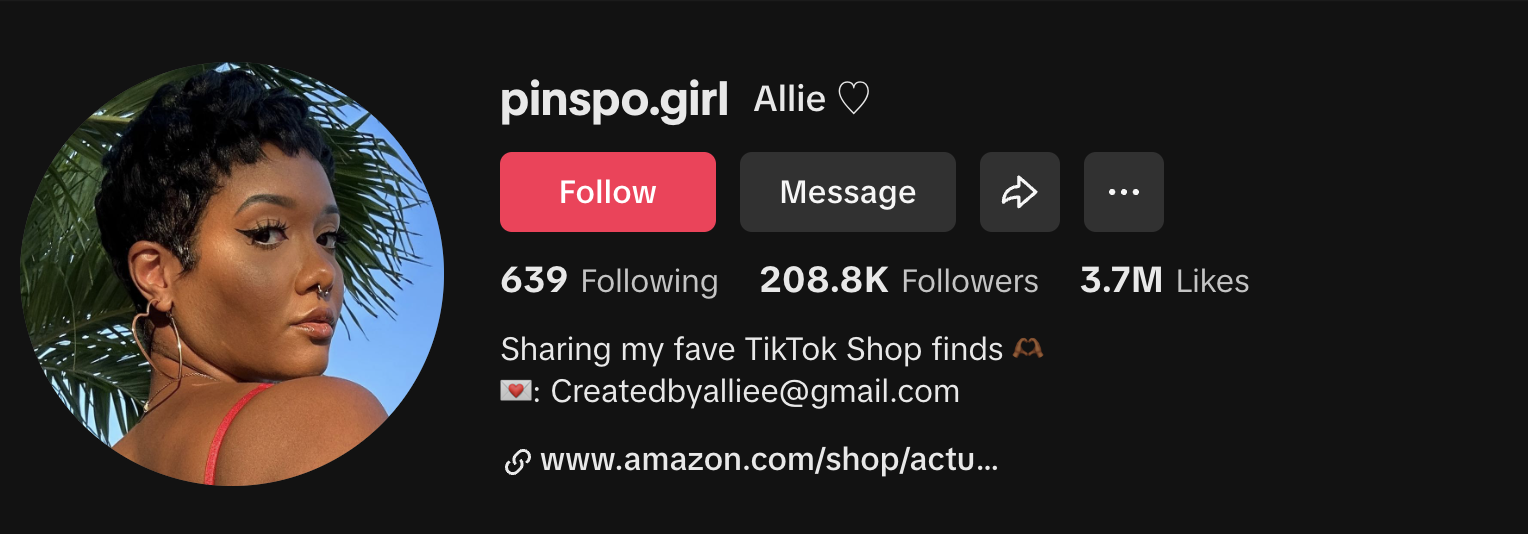The image size is (1528, 534).
Task: Open the three-dot more options menu
Action: tap(1124, 192)
